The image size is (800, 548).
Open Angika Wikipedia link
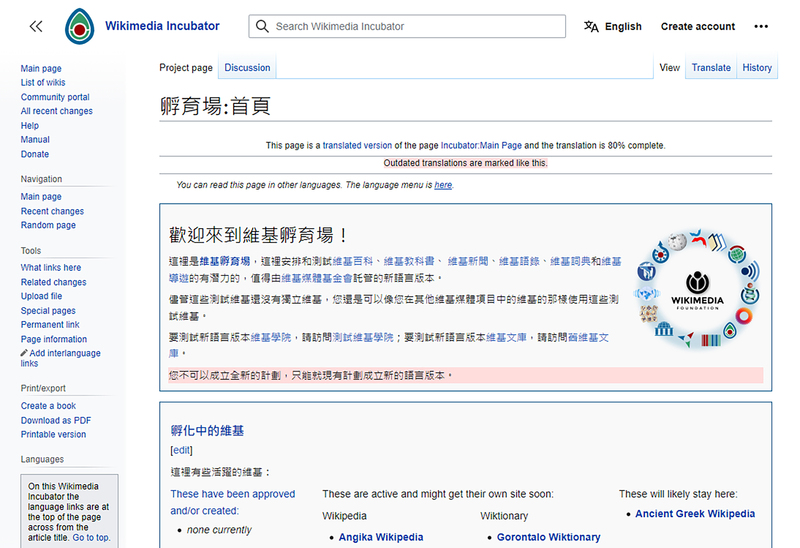point(381,537)
